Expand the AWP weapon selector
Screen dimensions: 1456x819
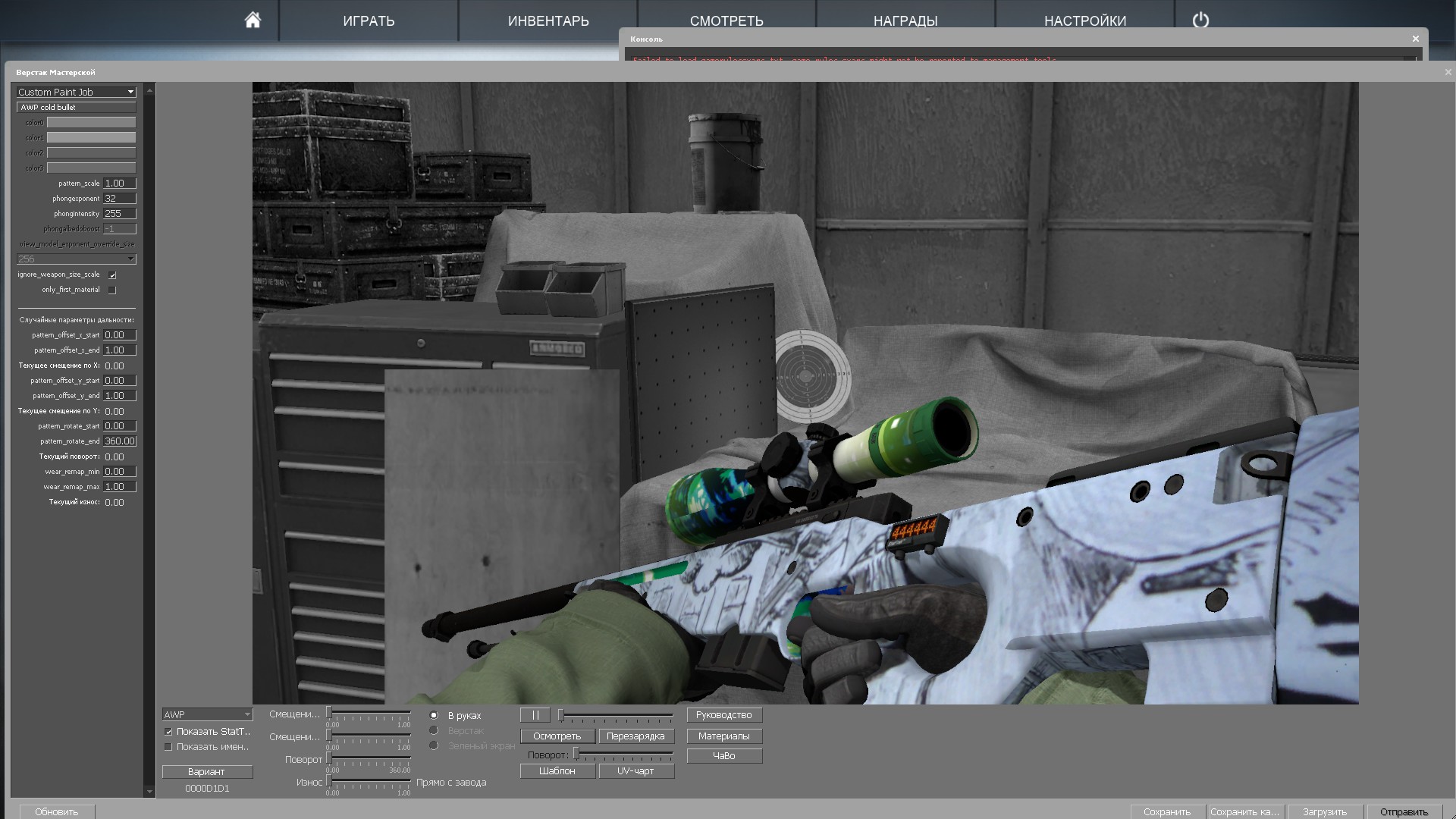[207, 714]
